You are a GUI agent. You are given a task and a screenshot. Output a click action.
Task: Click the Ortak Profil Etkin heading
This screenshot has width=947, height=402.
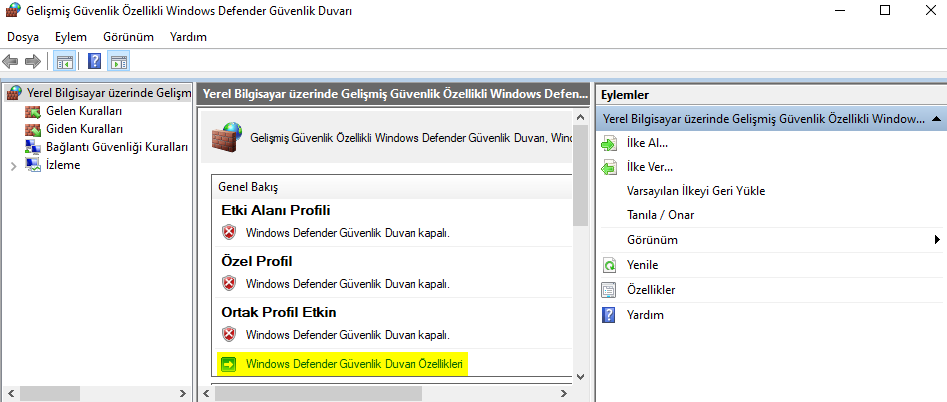click(x=278, y=312)
